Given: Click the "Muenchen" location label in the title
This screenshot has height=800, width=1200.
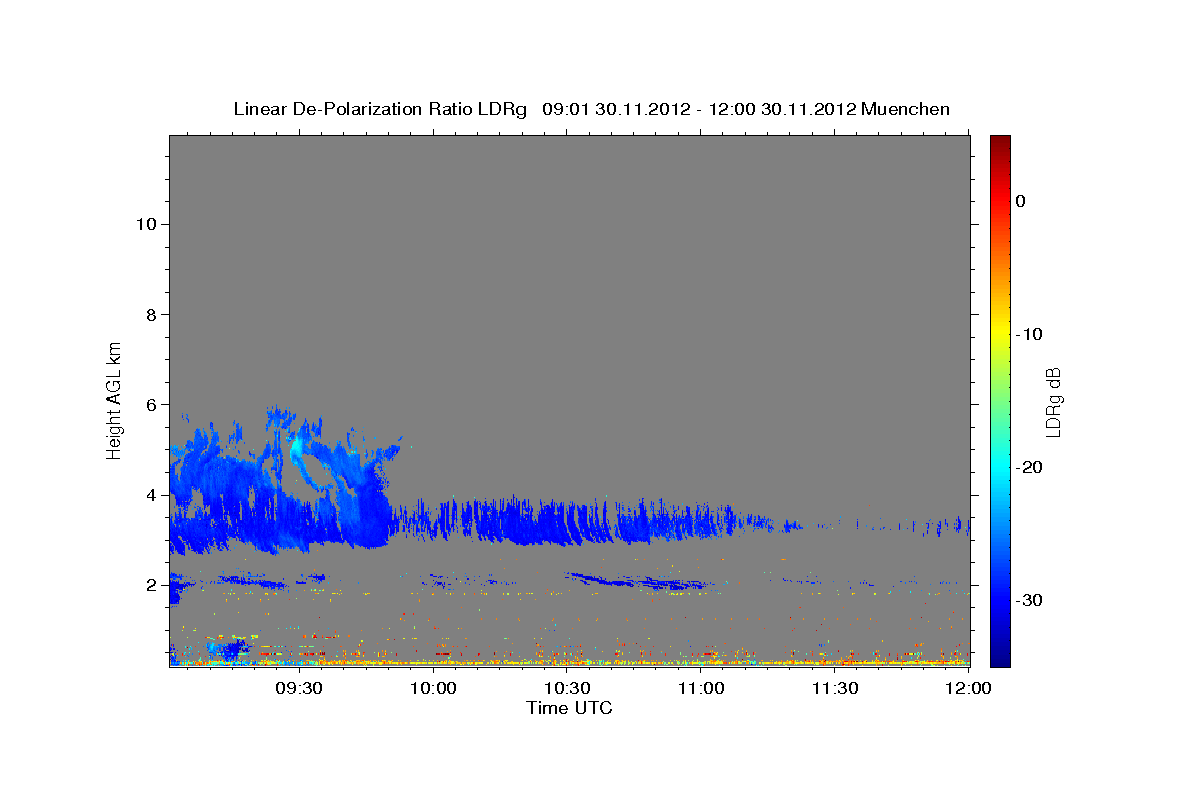Looking at the screenshot, I should [905, 109].
